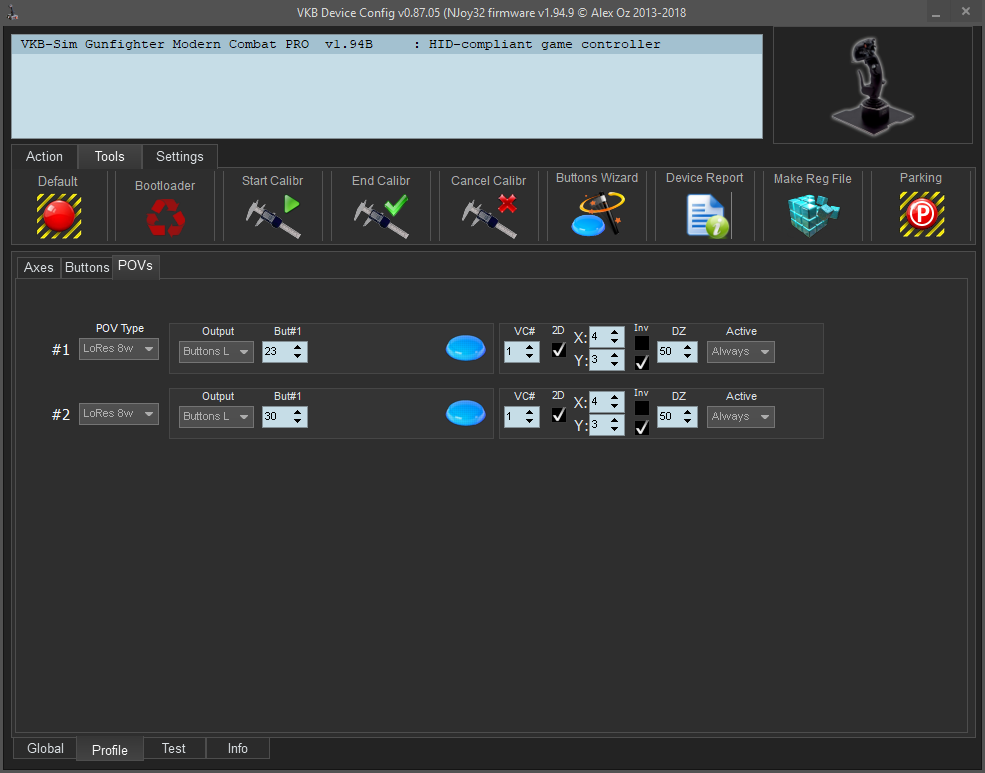Select the POVs tab
The width and height of the screenshot is (985, 773).
pos(135,266)
